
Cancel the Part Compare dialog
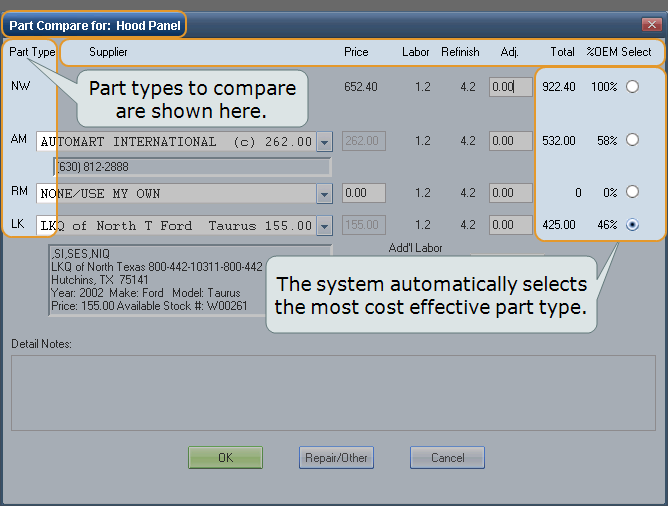pyautogui.click(x=447, y=457)
